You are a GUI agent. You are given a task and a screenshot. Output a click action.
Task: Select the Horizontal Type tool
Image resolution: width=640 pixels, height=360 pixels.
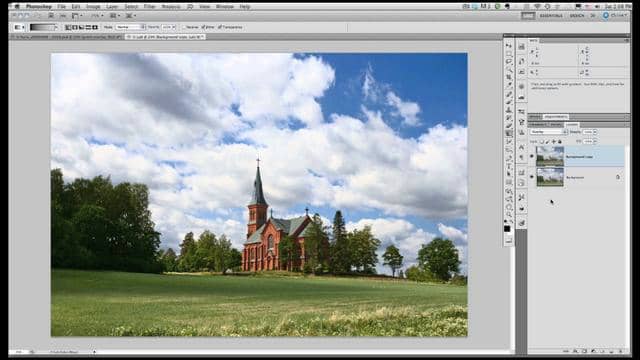[x=509, y=166]
